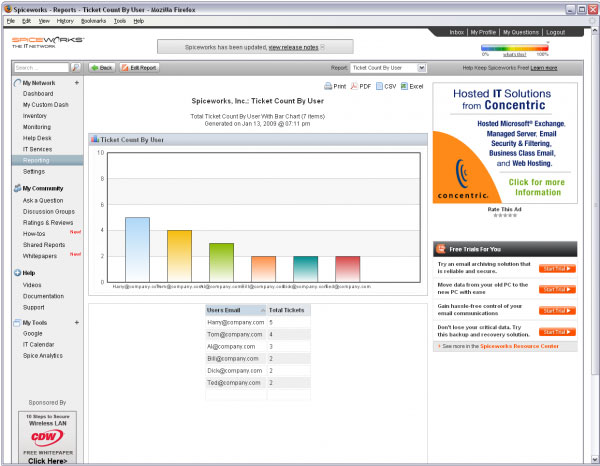Click the Search input field
600x466 pixels.
point(42,68)
